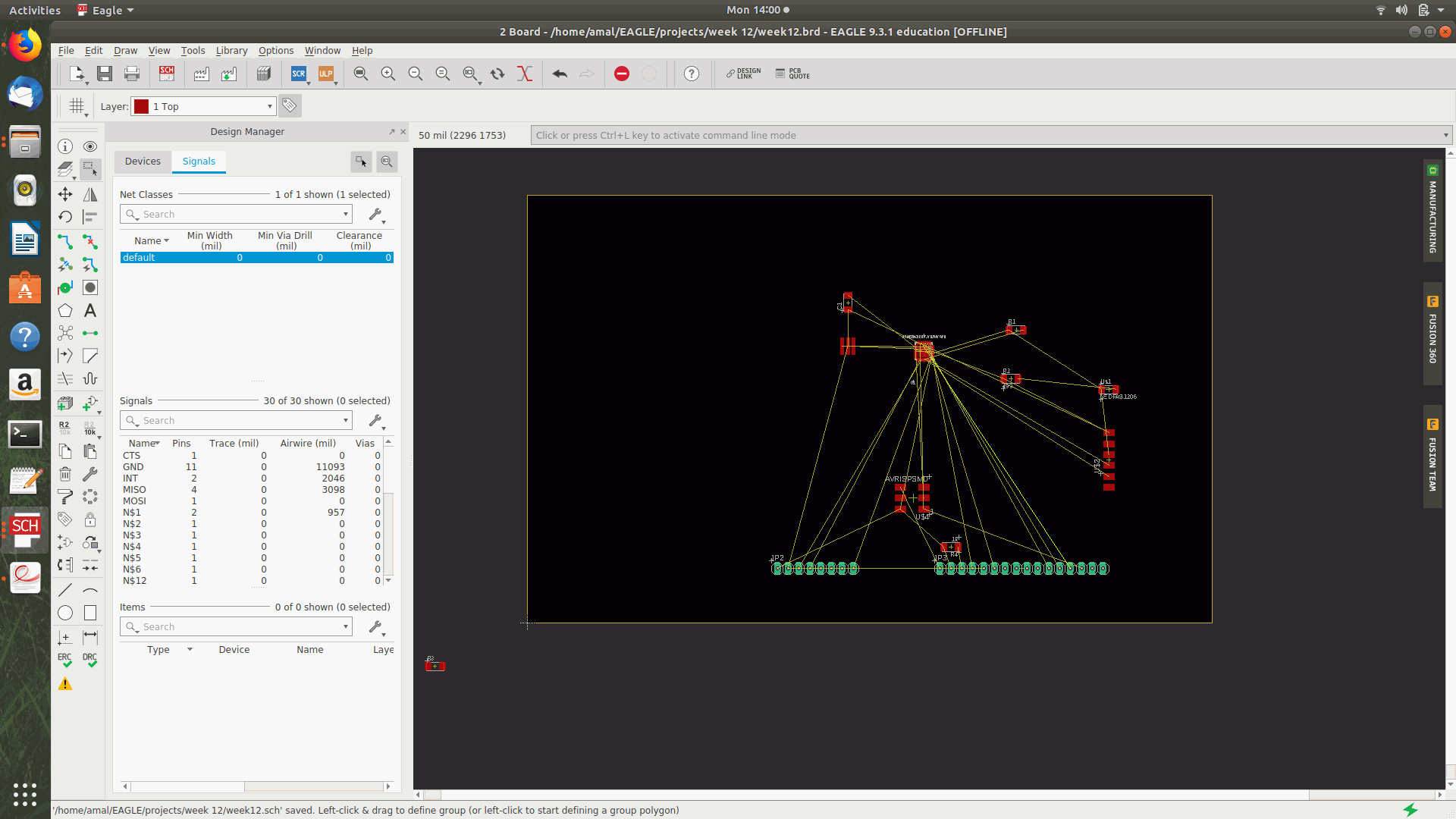Screen dimensions: 1456x819
Task: Switch to the Devices tab
Action: click(x=143, y=162)
